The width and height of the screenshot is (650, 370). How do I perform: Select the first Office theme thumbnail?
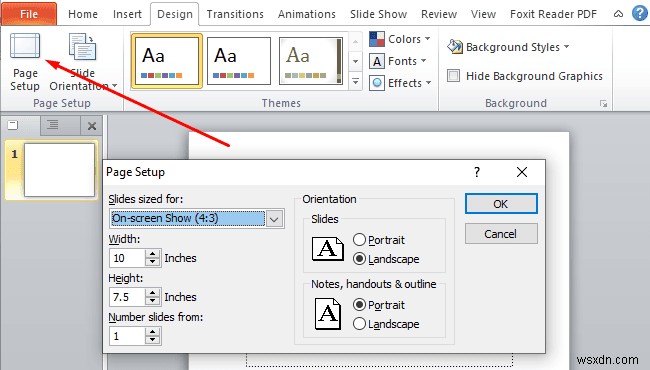[167, 61]
